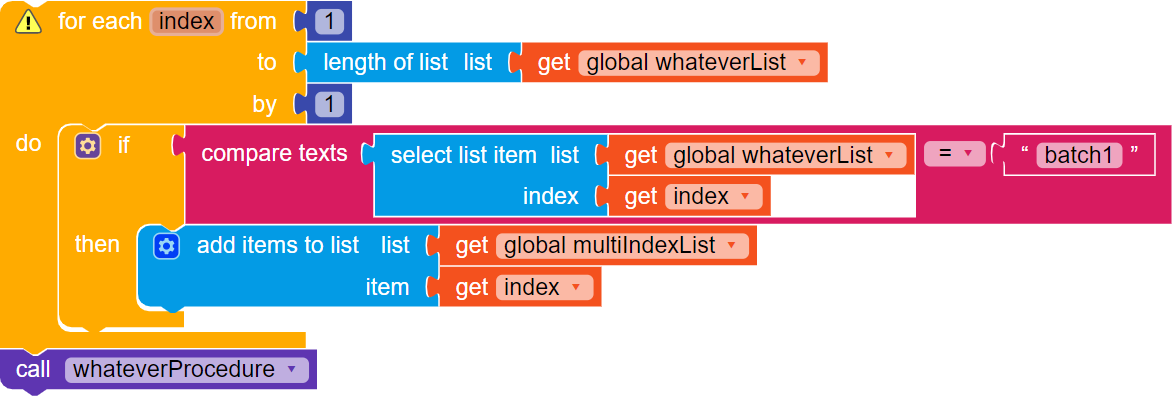Open the blue gear on add items block

point(166,245)
